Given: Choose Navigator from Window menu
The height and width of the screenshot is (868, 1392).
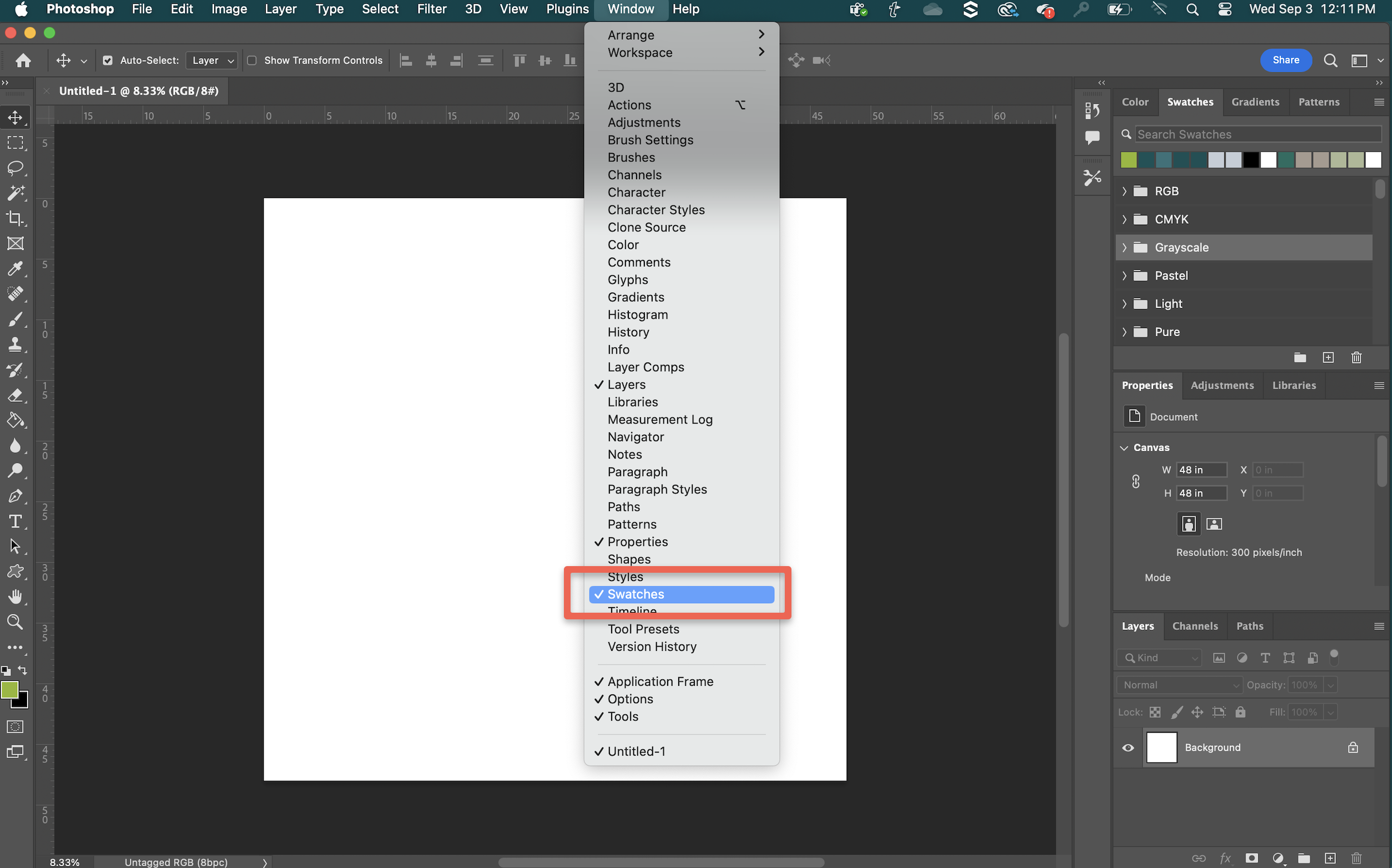Looking at the screenshot, I should click(x=682, y=437).
